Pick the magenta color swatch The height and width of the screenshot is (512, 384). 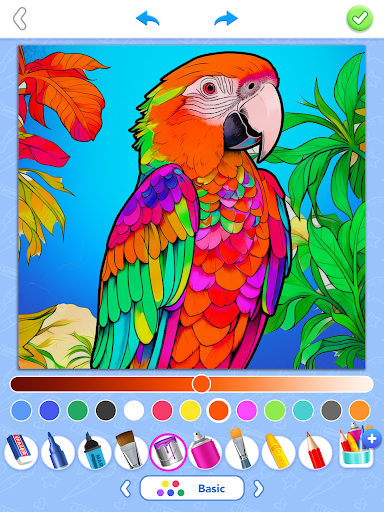pyautogui.click(x=247, y=410)
